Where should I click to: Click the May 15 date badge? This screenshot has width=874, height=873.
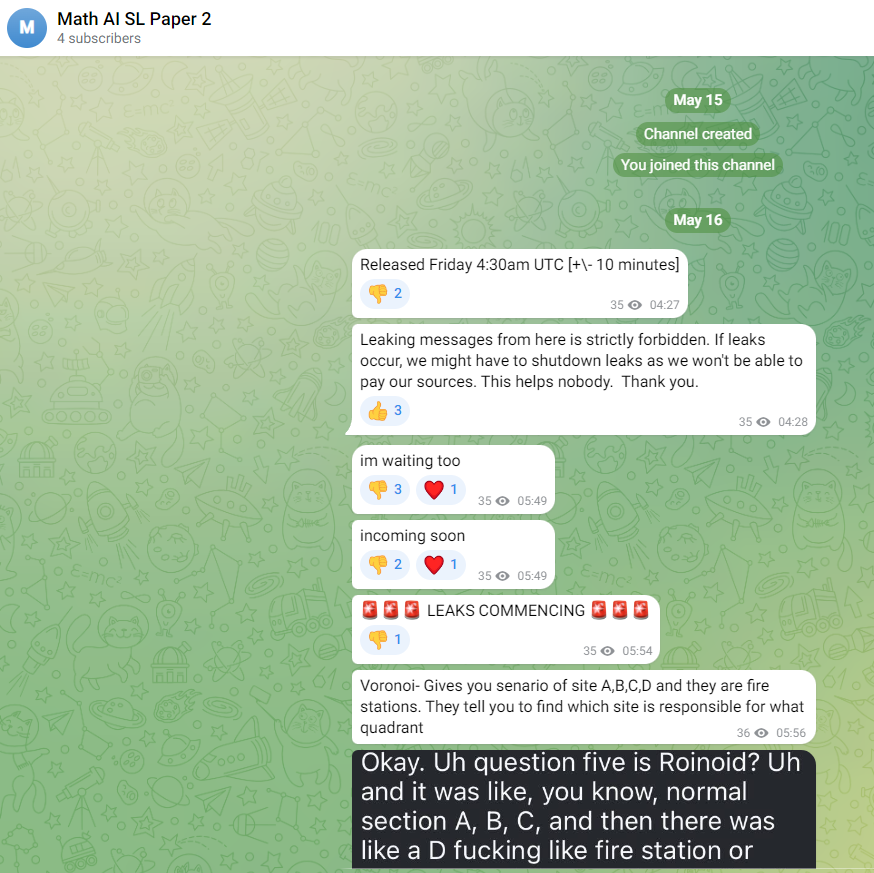(x=698, y=100)
